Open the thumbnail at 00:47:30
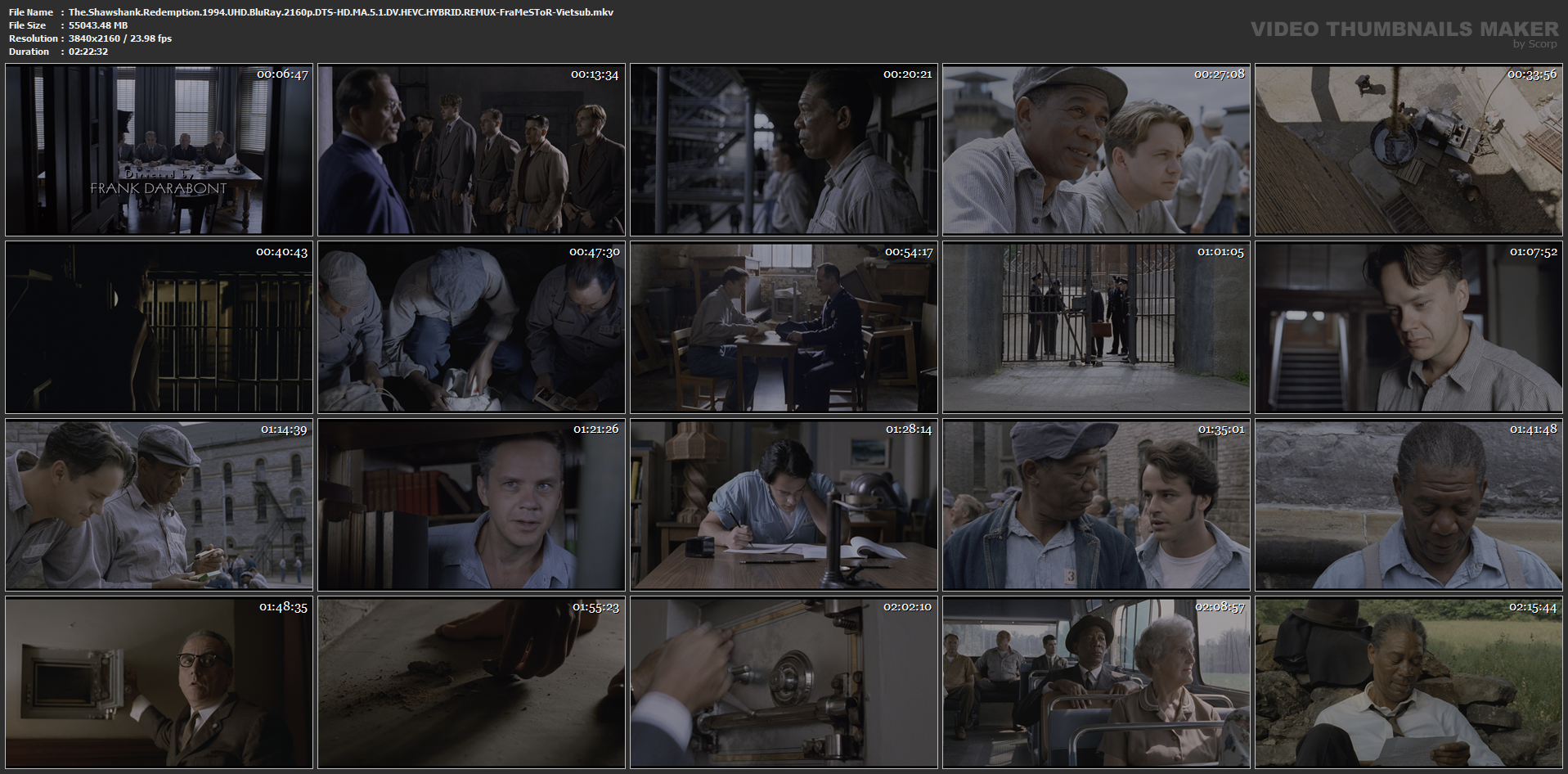Screen dimensions: 1568x774 pyautogui.click(x=471, y=327)
